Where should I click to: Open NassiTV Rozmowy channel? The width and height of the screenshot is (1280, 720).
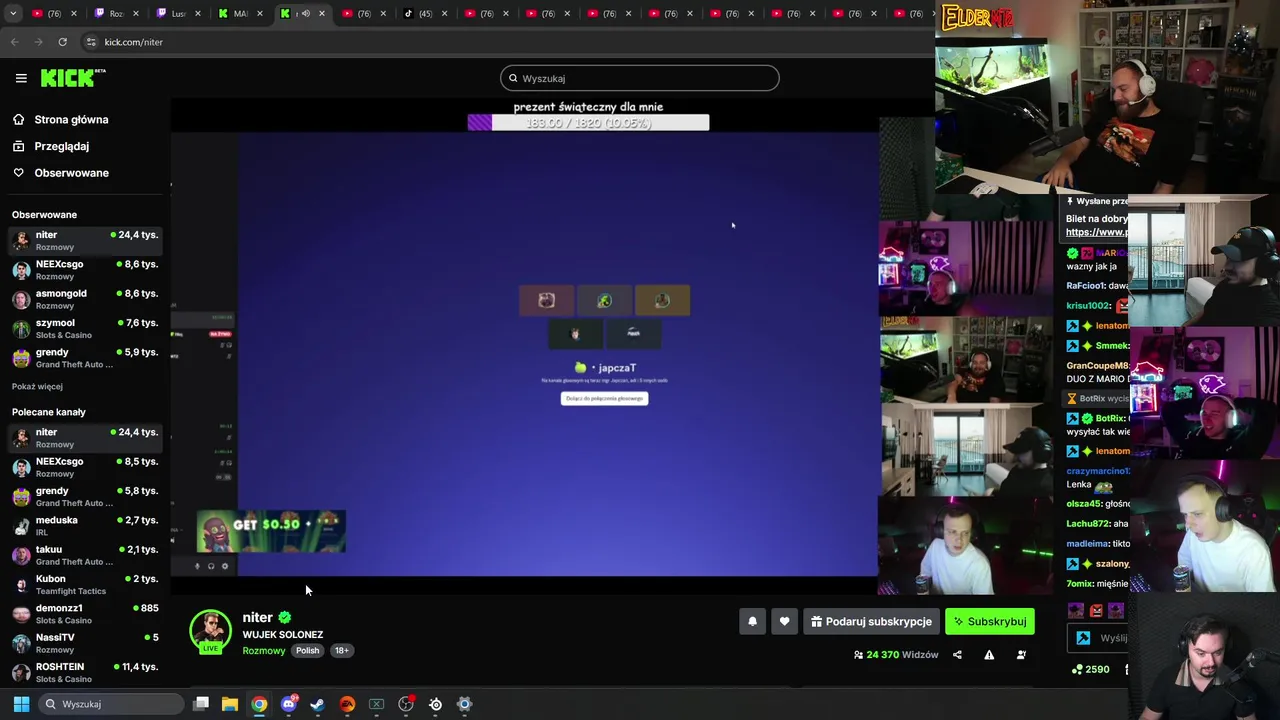point(85,643)
